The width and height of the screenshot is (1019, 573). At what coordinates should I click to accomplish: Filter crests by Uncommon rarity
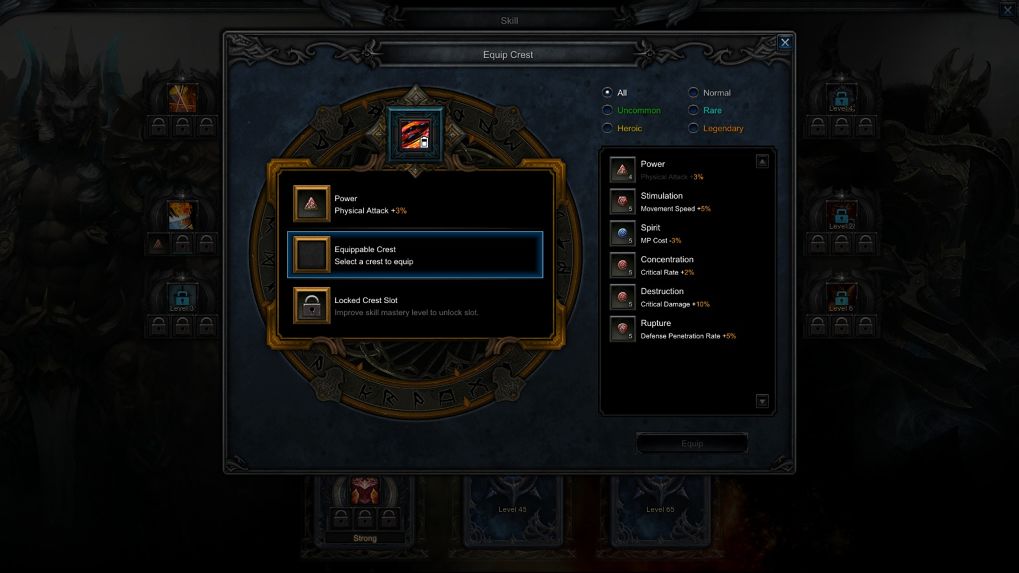[607, 110]
